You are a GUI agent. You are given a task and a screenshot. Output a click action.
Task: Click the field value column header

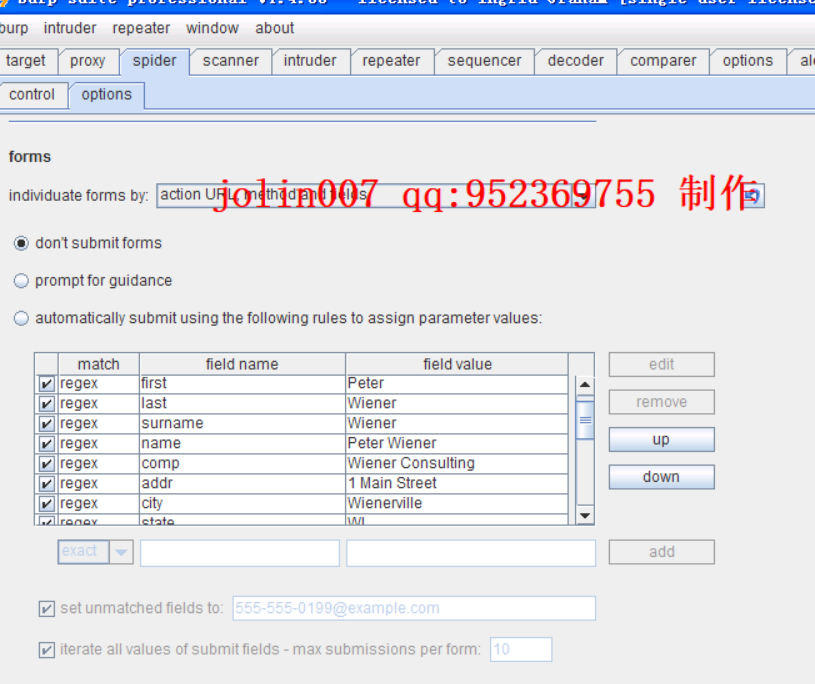click(x=457, y=364)
